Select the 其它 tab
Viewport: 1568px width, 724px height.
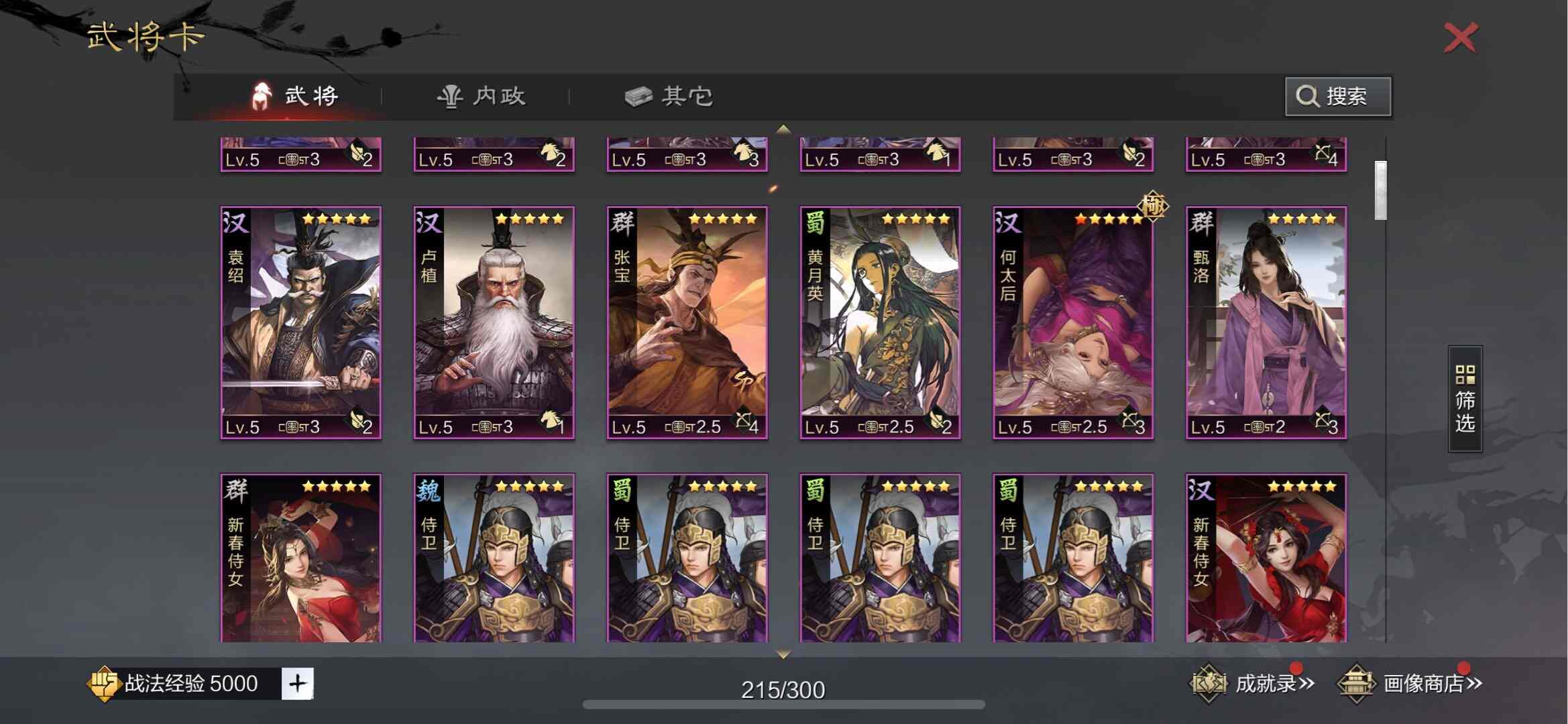pyautogui.click(x=669, y=96)
